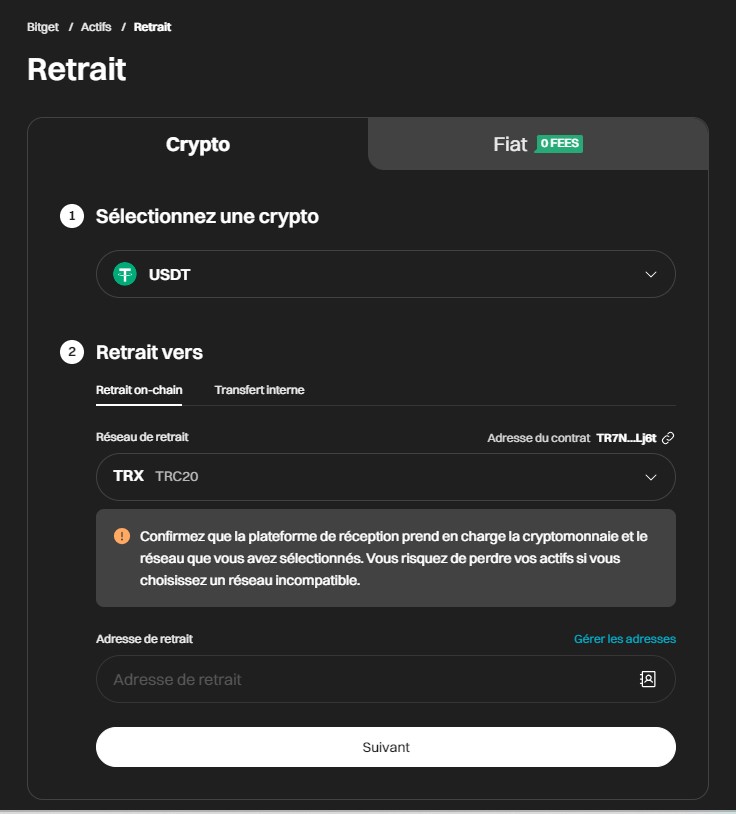Click the step 2 numbered circle

pyautogui.click(x=71, y=352)
